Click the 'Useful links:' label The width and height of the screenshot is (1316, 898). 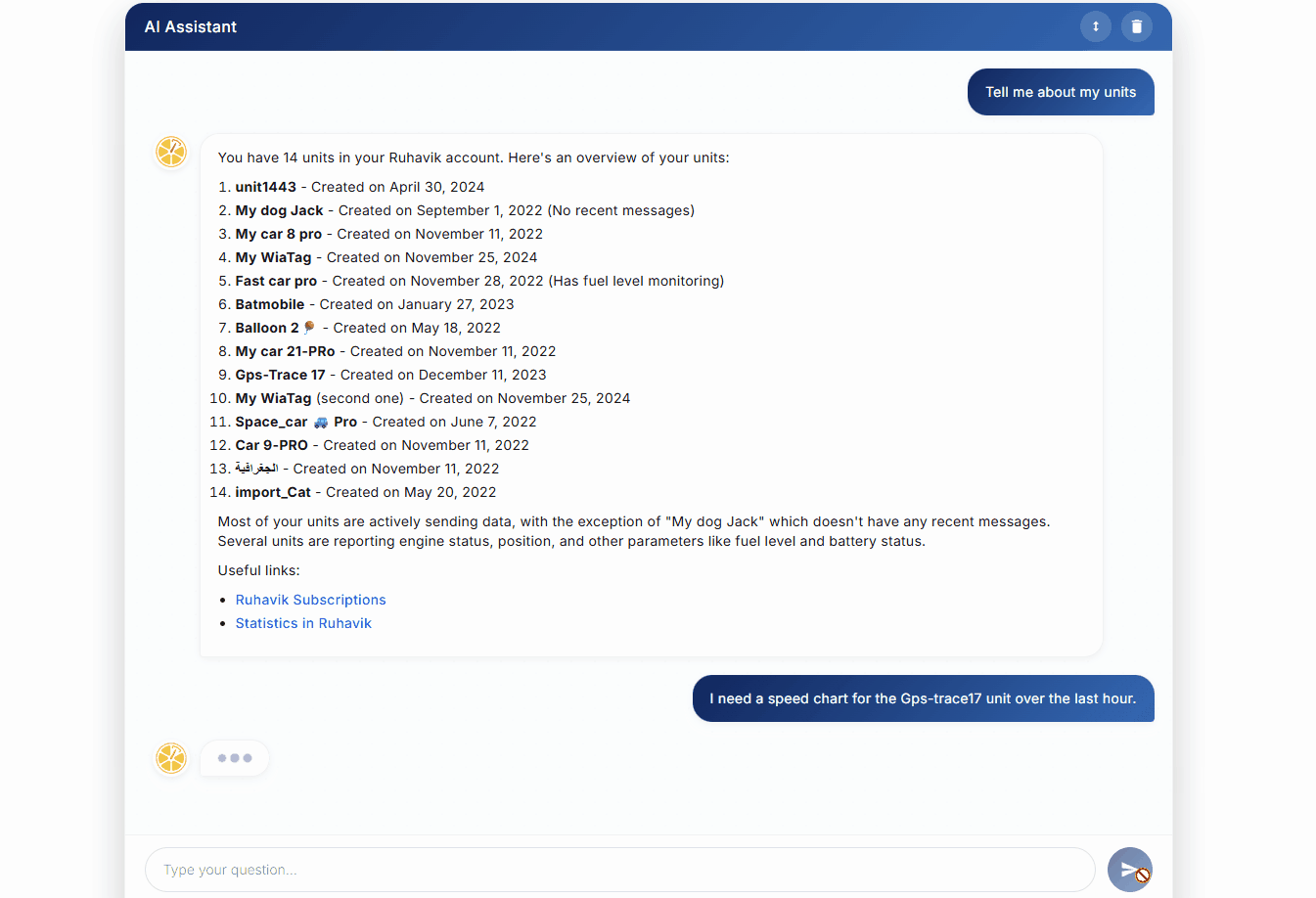[x=258, y=570]
